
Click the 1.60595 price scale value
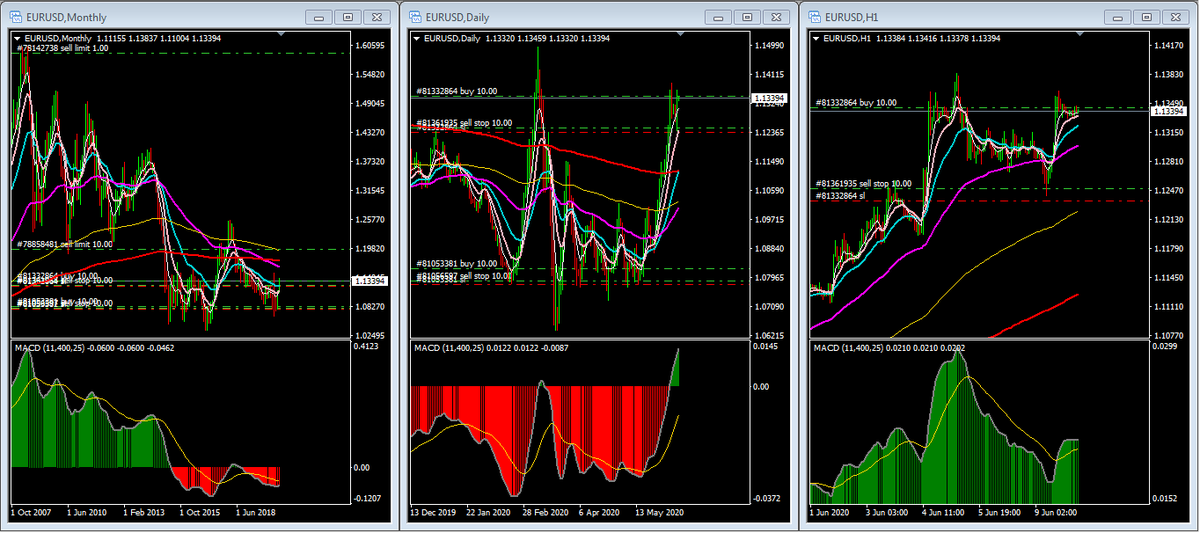(x=370, y=46)
